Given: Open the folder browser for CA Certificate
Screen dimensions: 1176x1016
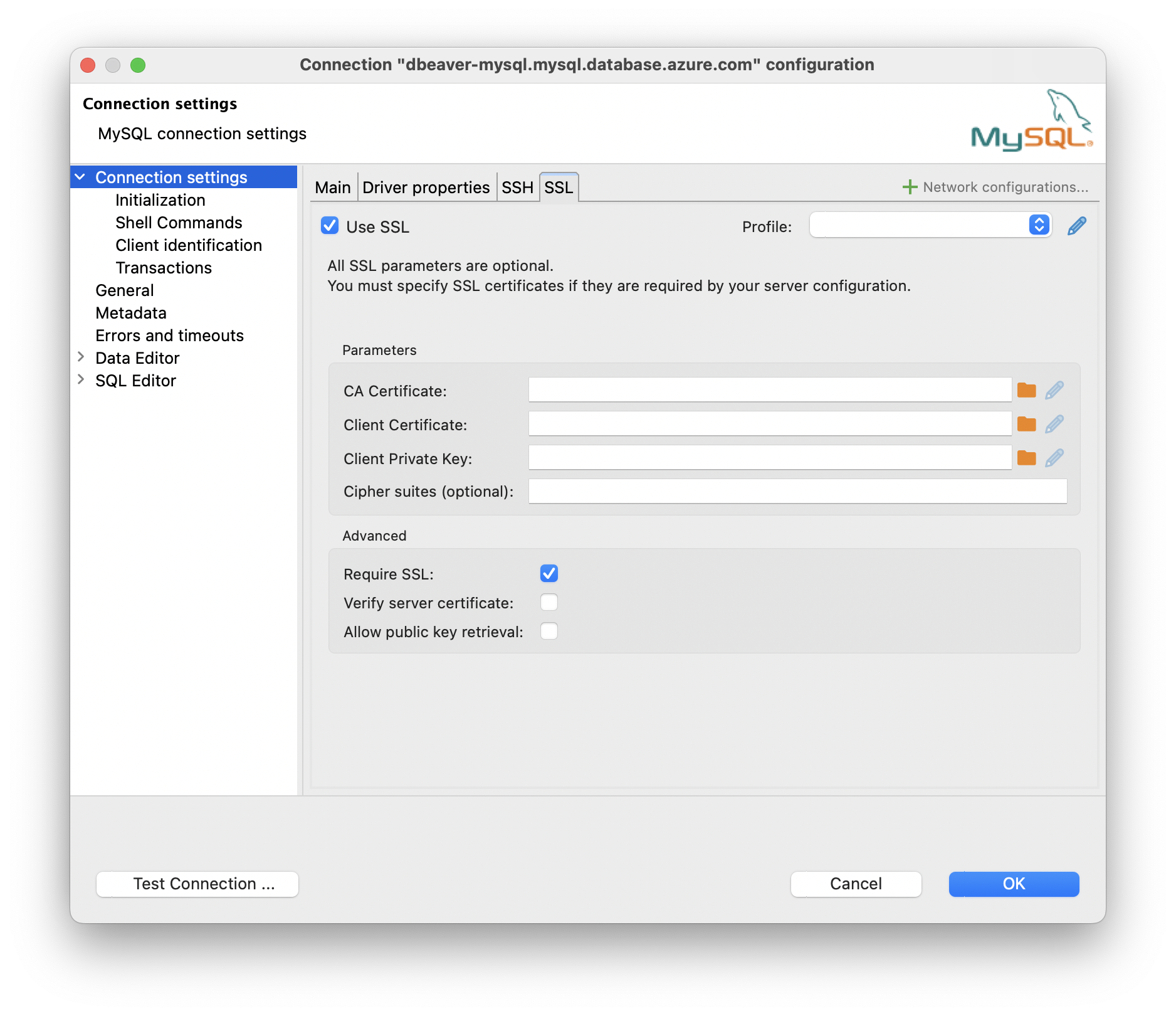Looking at the screenshot, I should (1027, 389).
